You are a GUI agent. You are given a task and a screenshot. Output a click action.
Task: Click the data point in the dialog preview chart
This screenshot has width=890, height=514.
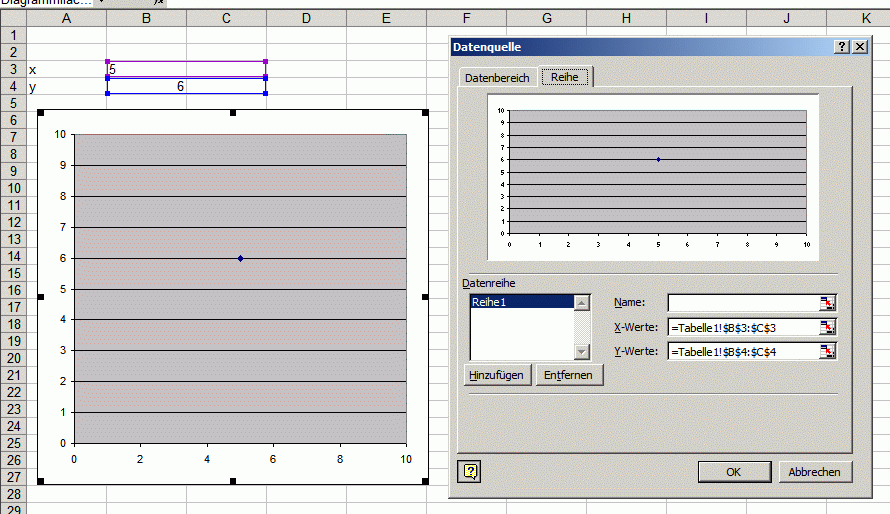(x=658, y=159)
